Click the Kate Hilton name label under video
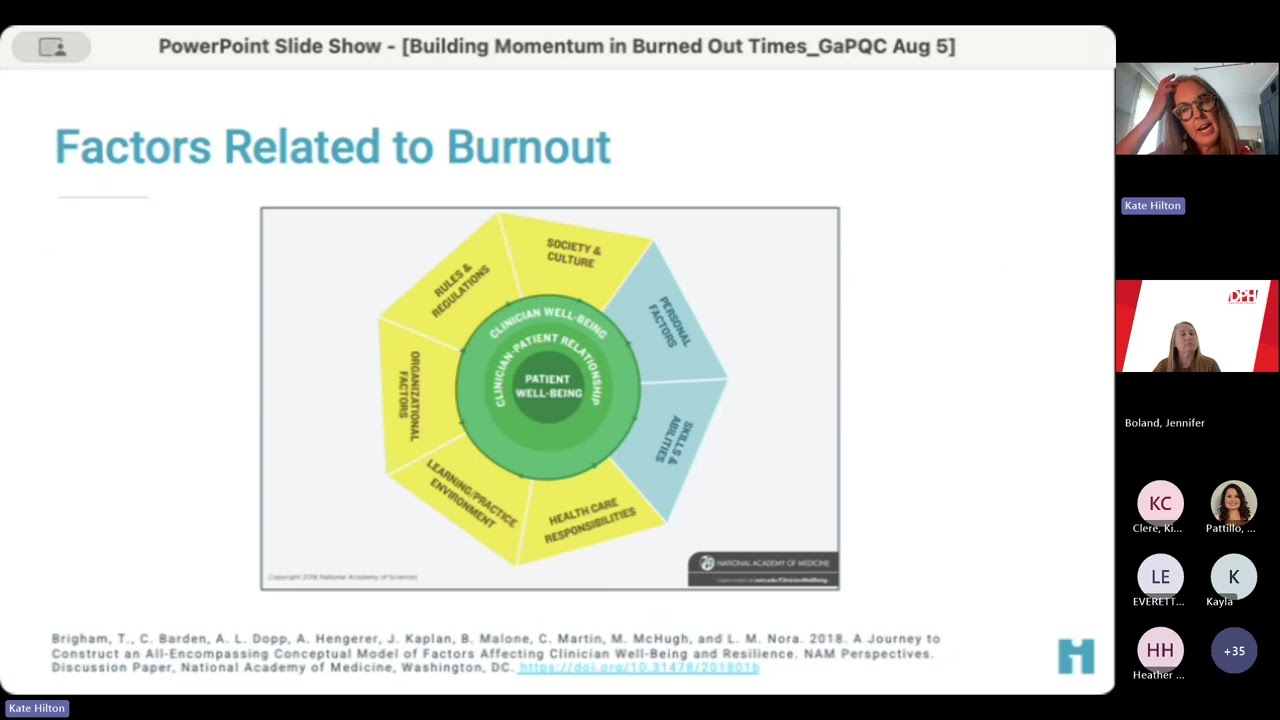 1153,205
